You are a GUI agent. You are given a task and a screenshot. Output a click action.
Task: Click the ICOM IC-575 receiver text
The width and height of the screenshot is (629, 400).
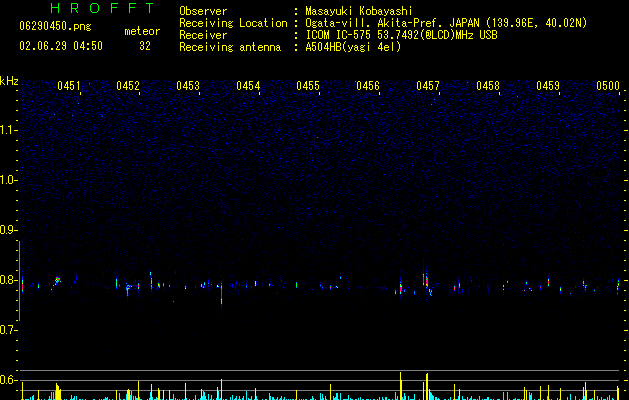401,35
